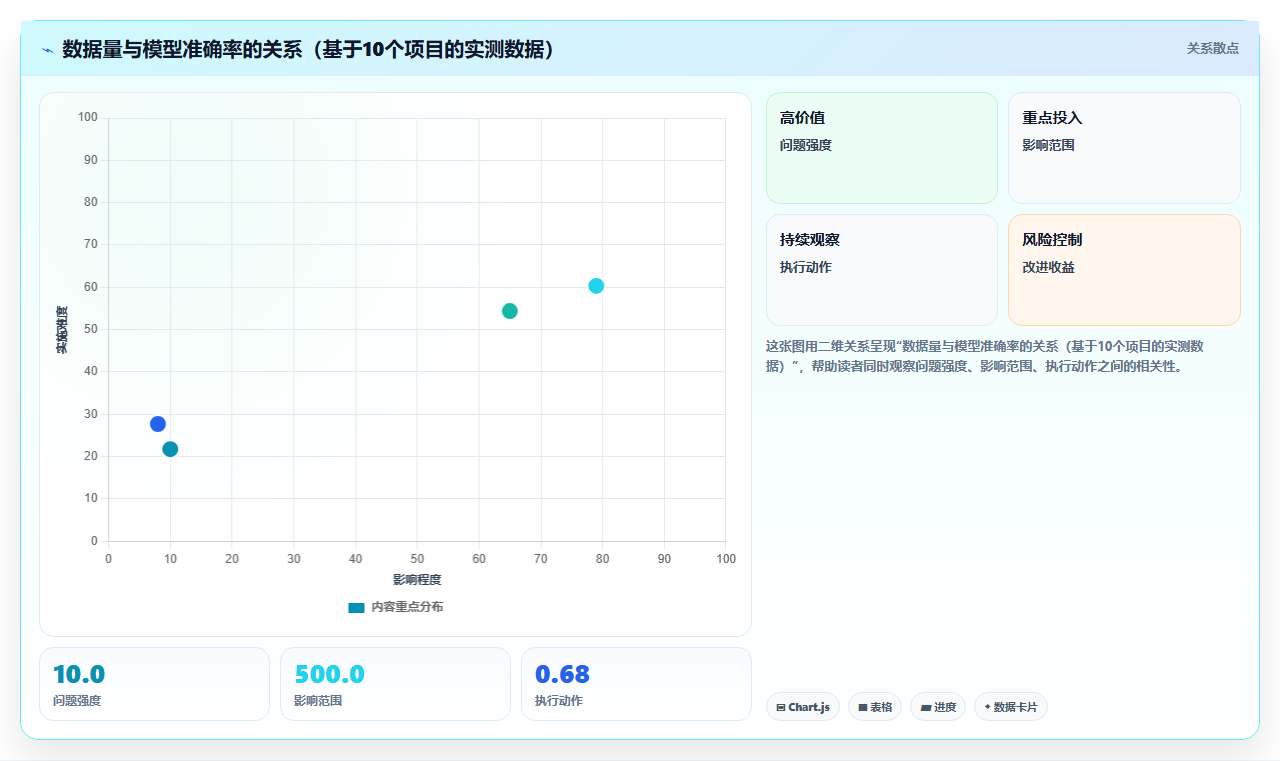Open the 持续观察 quadrant card

click(882, 270)
